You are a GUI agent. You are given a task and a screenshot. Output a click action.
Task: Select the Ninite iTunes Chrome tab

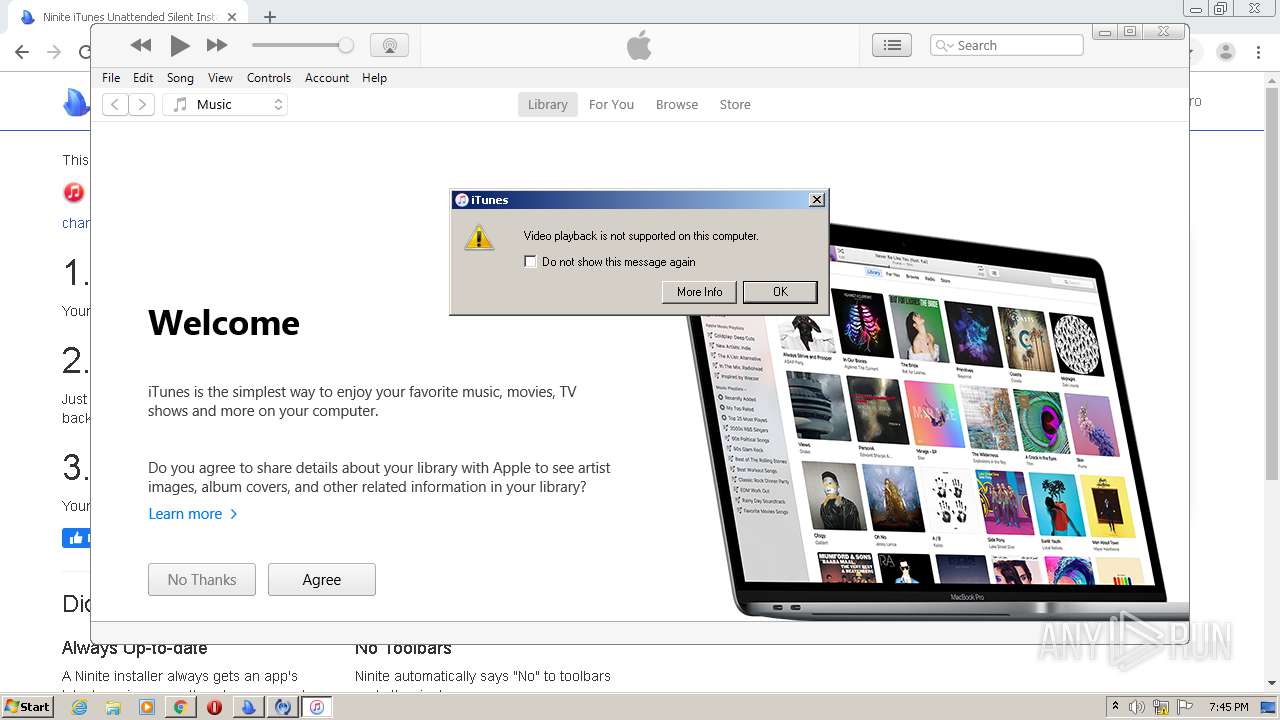(x=130, y=17)
